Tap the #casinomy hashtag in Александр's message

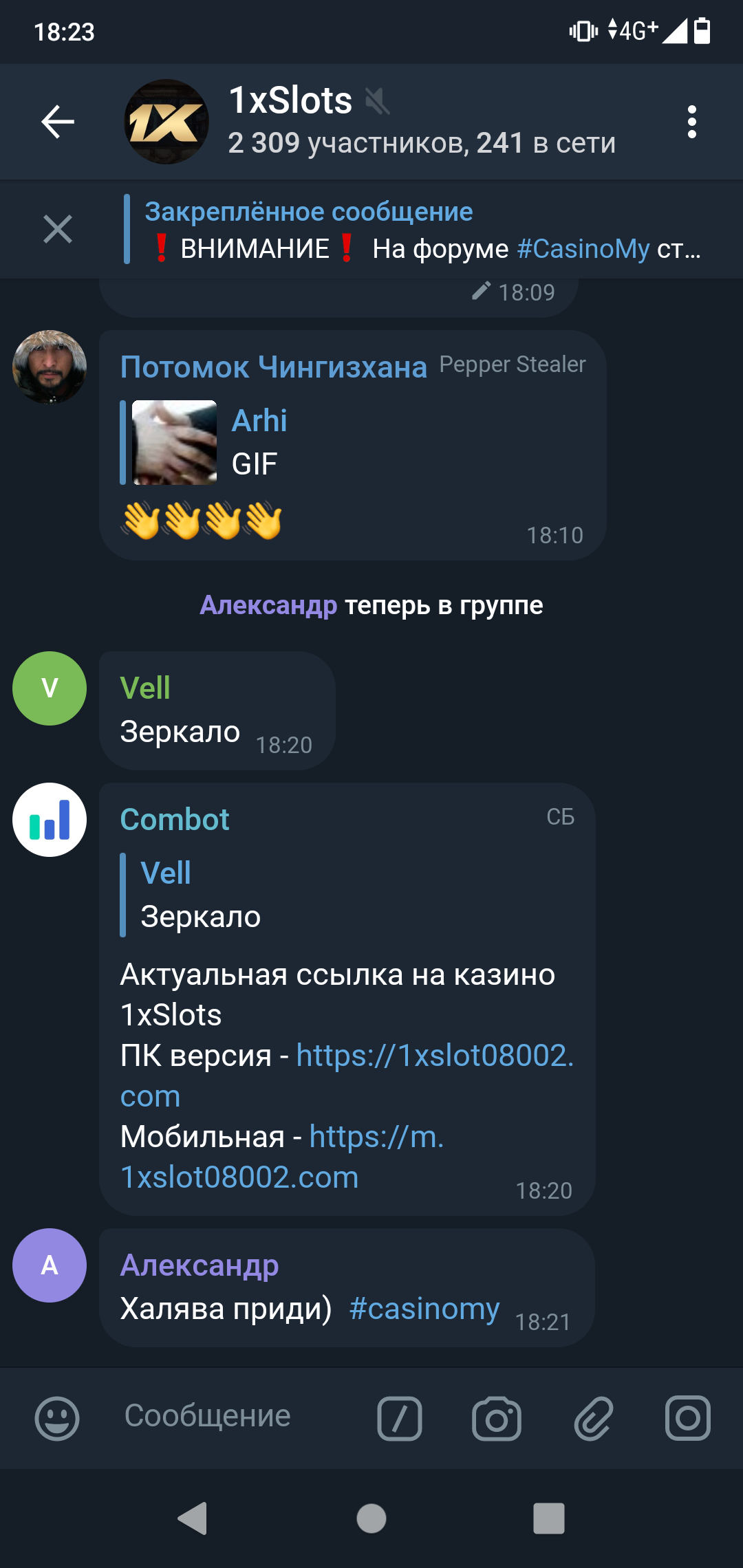[424, 1308]
